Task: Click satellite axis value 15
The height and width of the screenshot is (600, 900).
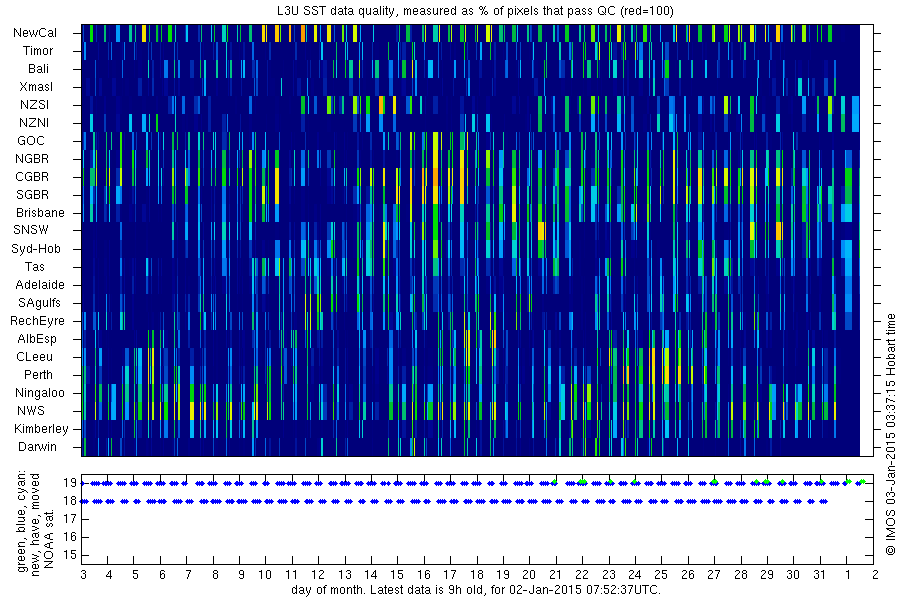Action: pos(70,555)
